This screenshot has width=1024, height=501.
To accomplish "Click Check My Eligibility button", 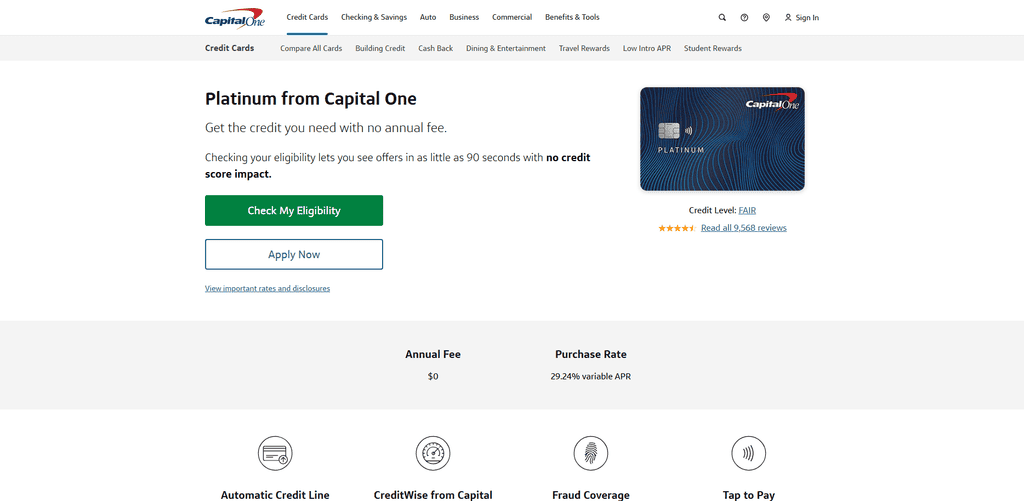I will [x=294, y=210].
